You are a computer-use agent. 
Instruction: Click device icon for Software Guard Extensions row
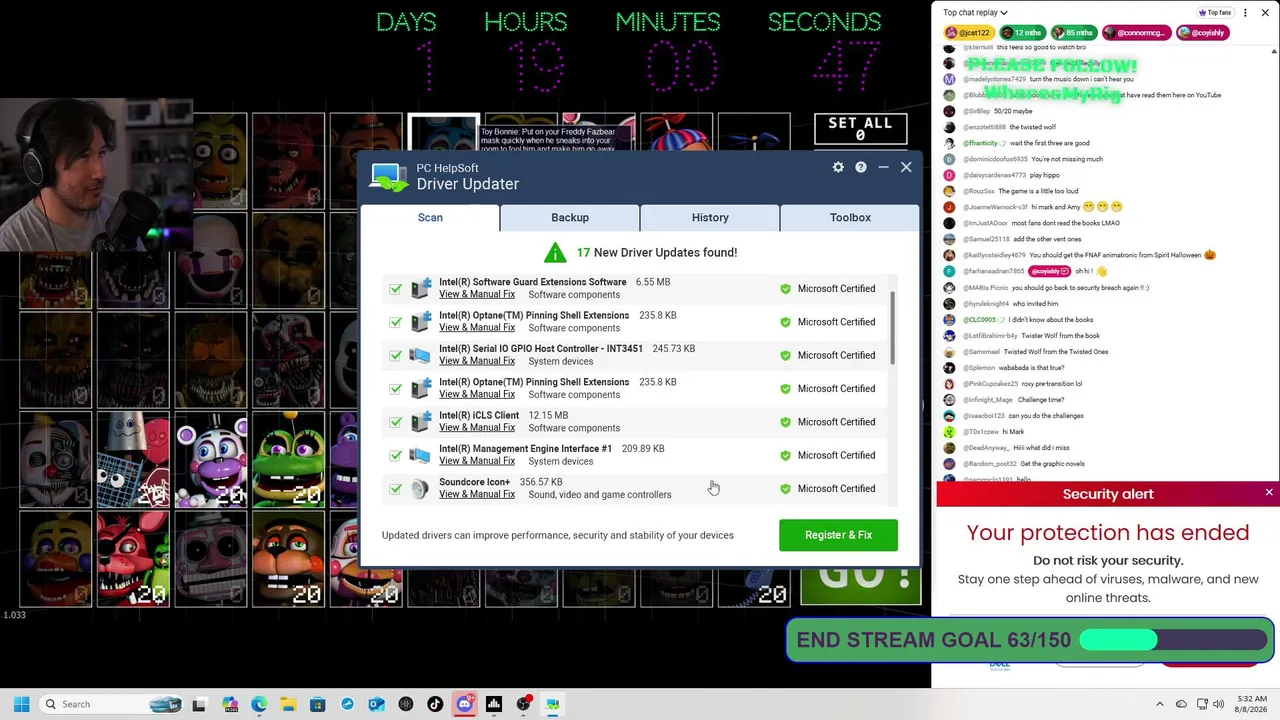pyautogui.click(x=420, y=288)
